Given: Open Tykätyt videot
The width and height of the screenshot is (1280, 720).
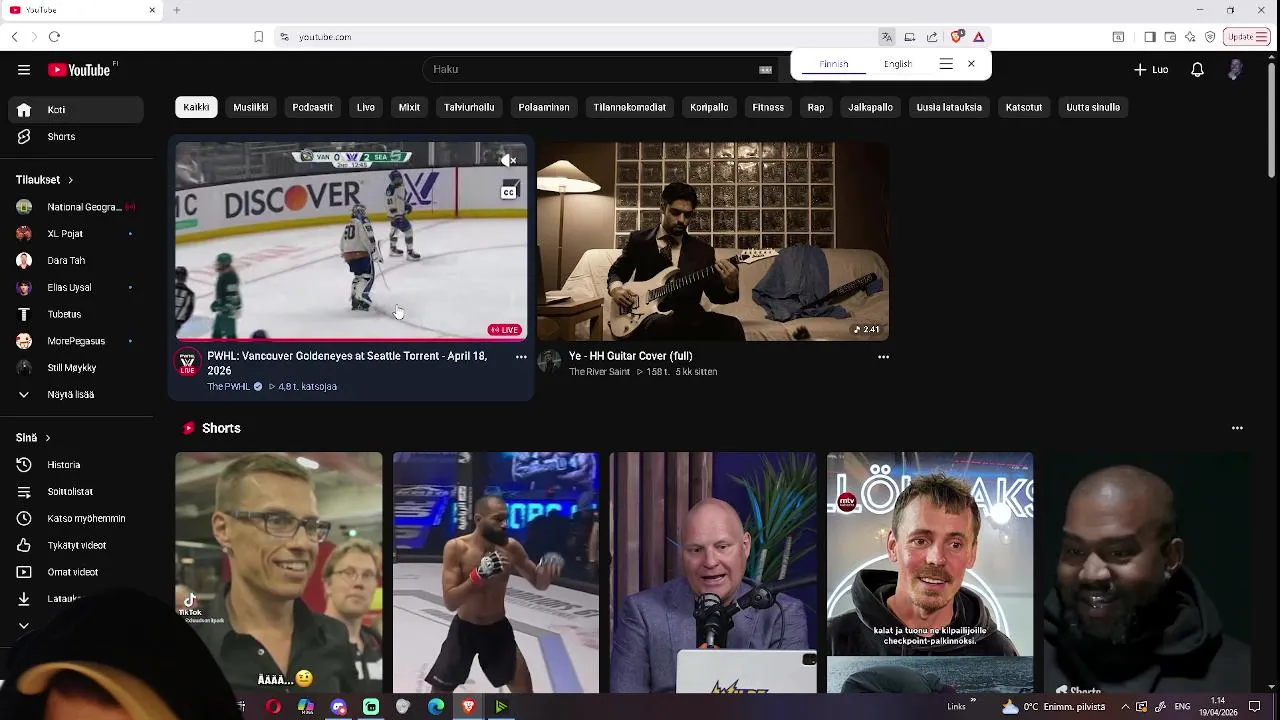Looking at the screenshot, I should pyautogui.click(x=76, y=546).
